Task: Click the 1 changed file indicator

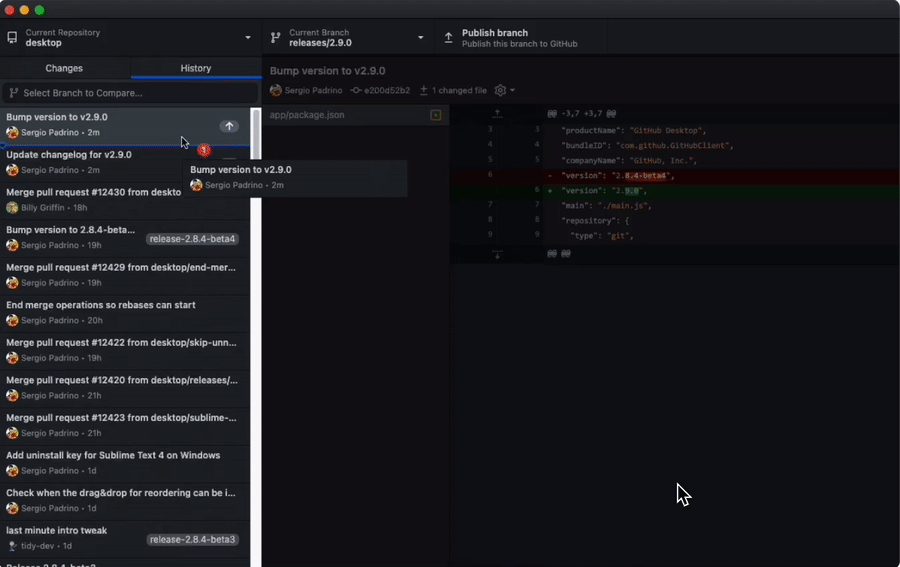Action: coord(453,90)
